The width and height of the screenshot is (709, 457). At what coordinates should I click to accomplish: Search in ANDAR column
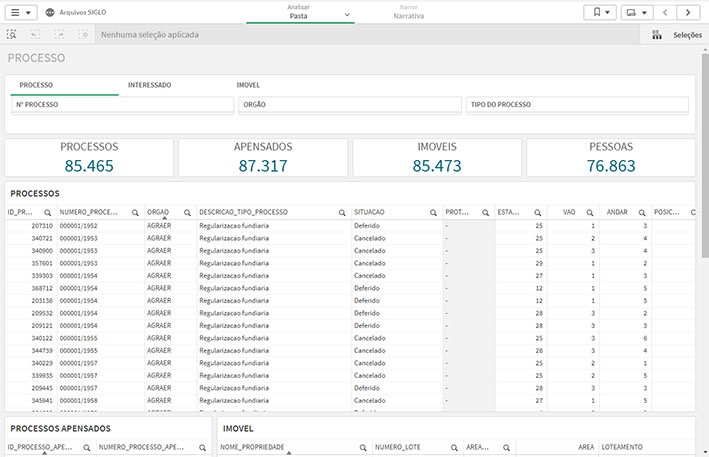tap(642, 212)
